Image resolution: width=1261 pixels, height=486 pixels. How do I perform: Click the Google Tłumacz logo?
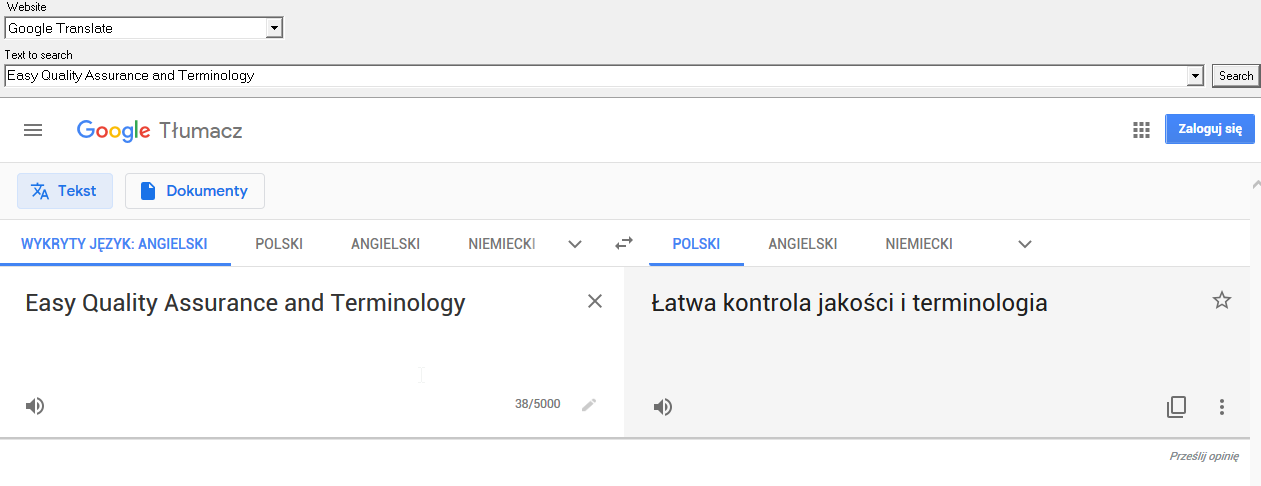tap(159, 131)
